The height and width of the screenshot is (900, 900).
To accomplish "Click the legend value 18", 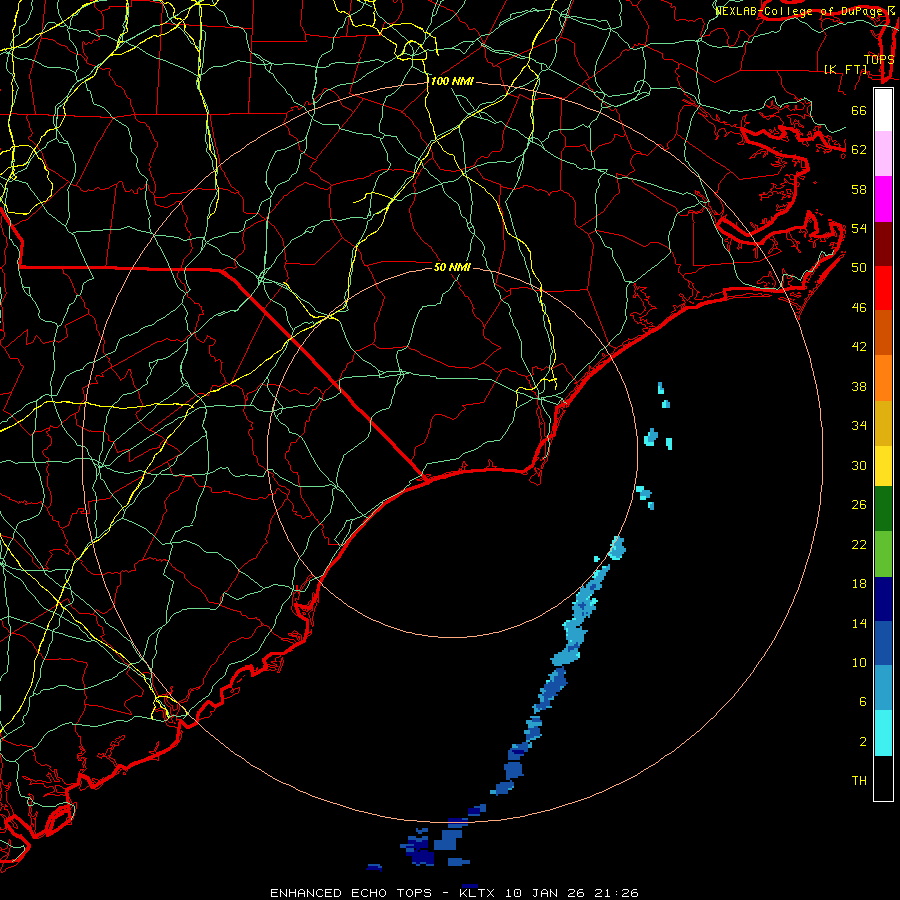I will coord(859,584).
